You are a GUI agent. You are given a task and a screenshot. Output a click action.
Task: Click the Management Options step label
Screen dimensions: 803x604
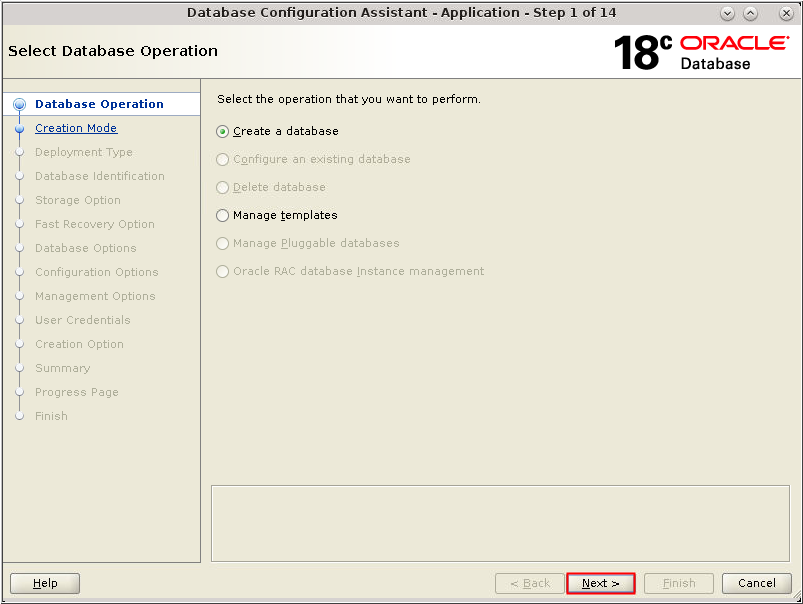click(95, 296)
